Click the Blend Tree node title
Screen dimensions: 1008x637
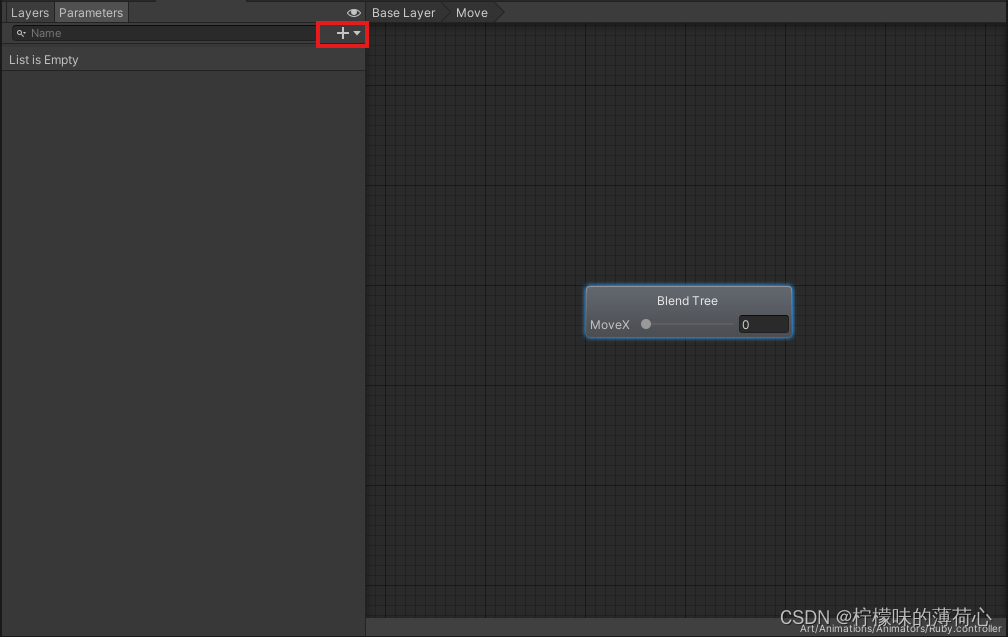[687, 300]
